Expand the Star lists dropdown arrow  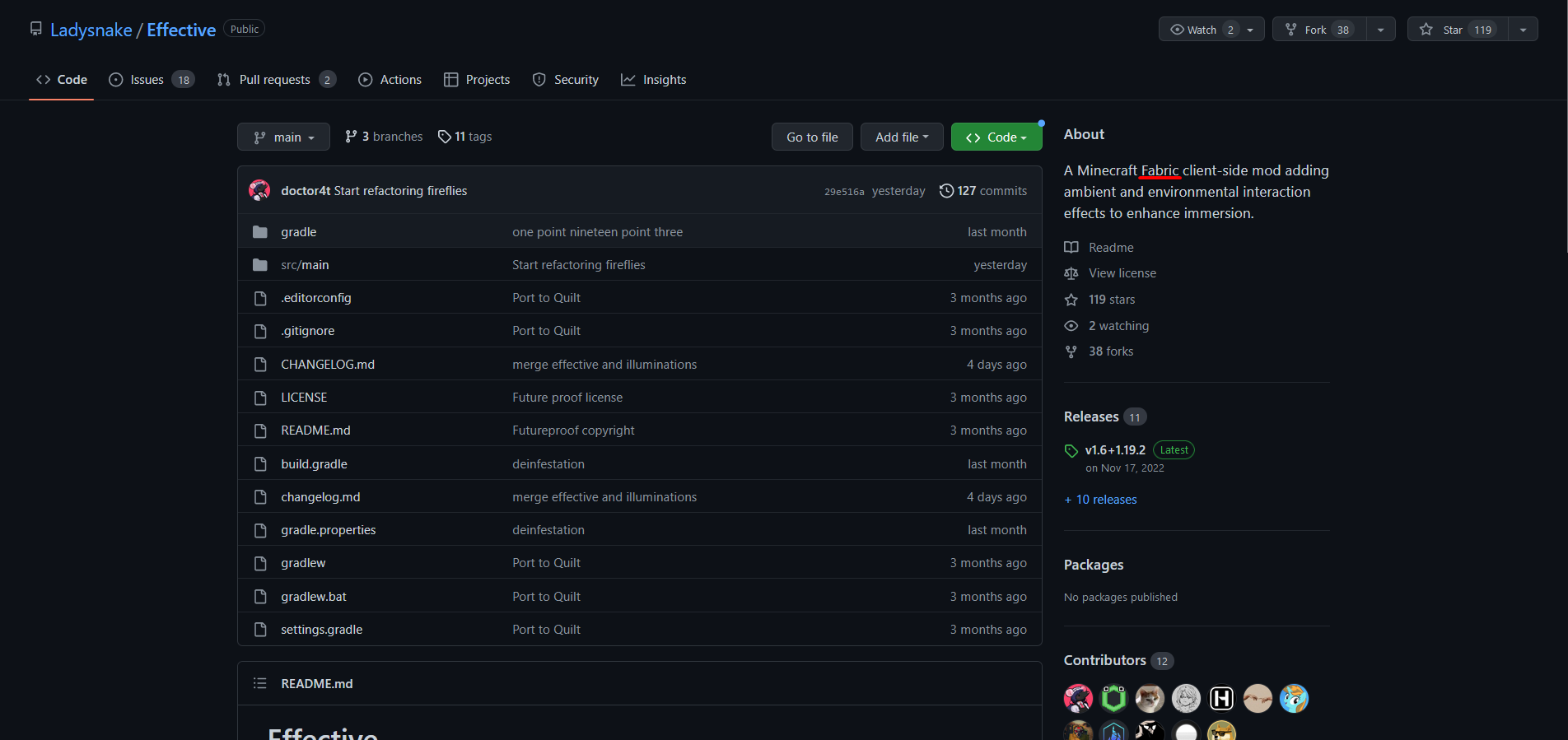click(1524, 30)
